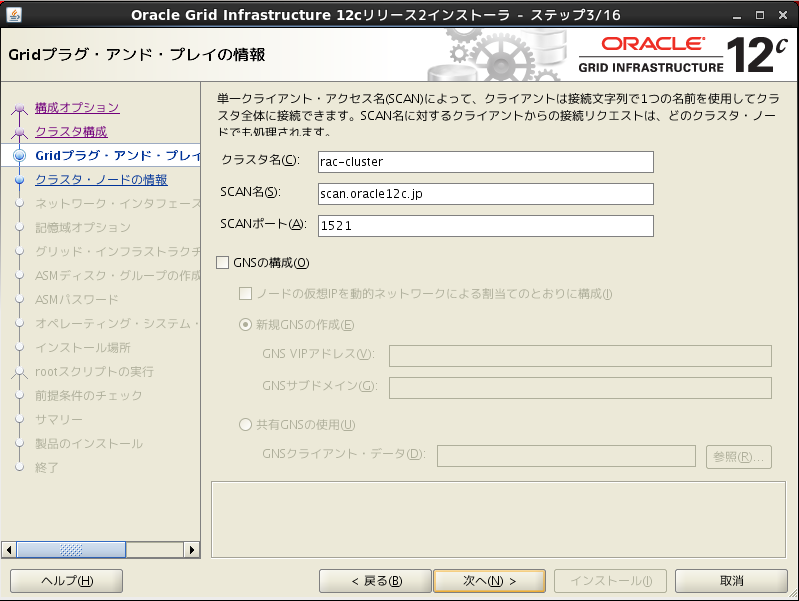Click the 構成オプション step bullet icon
The width and height of the screenshot is (799, 601).
coord(19,108)
